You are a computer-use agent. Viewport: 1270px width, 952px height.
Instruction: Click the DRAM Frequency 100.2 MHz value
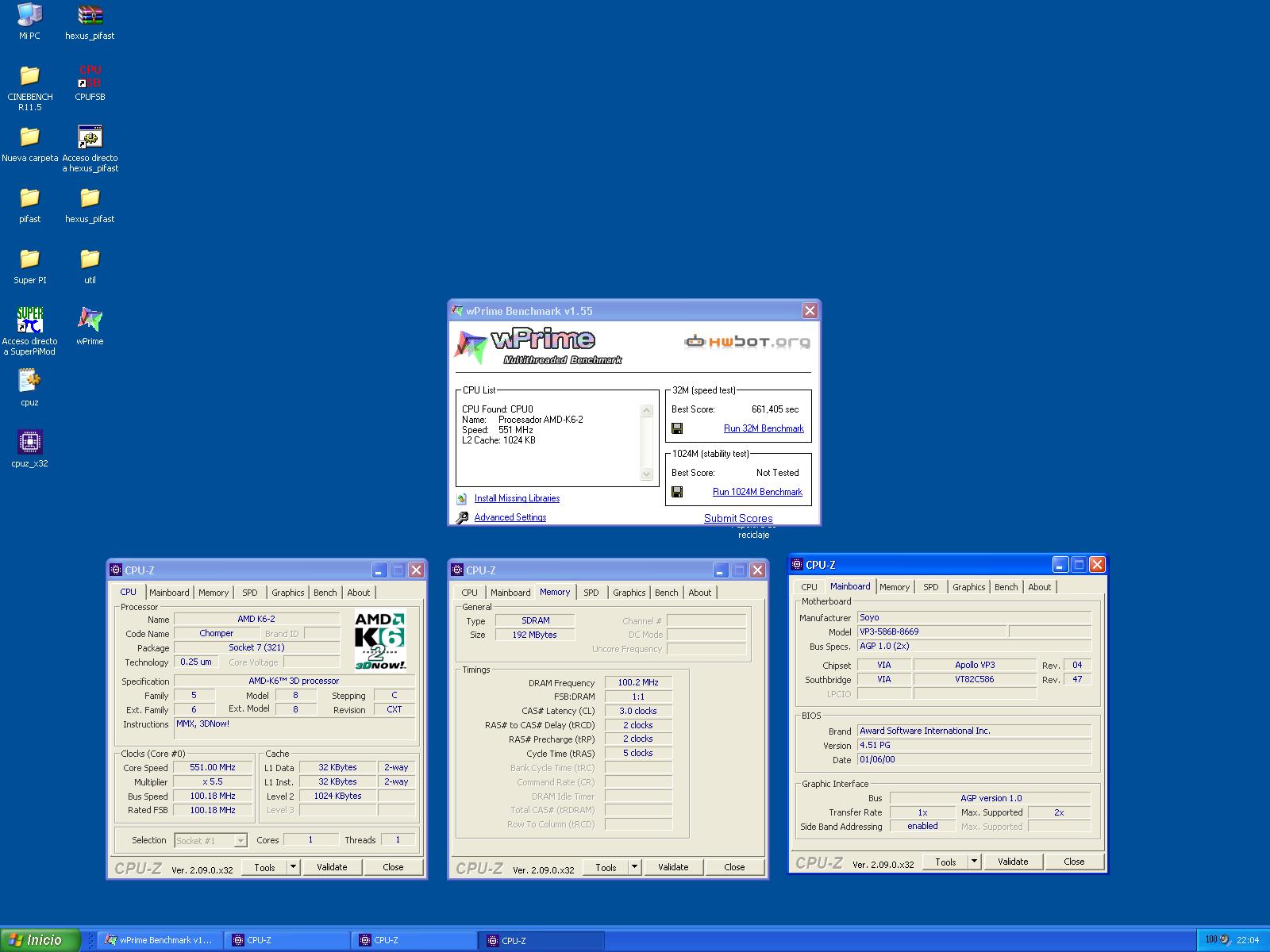pyautogui.click(x=638, y=682)
